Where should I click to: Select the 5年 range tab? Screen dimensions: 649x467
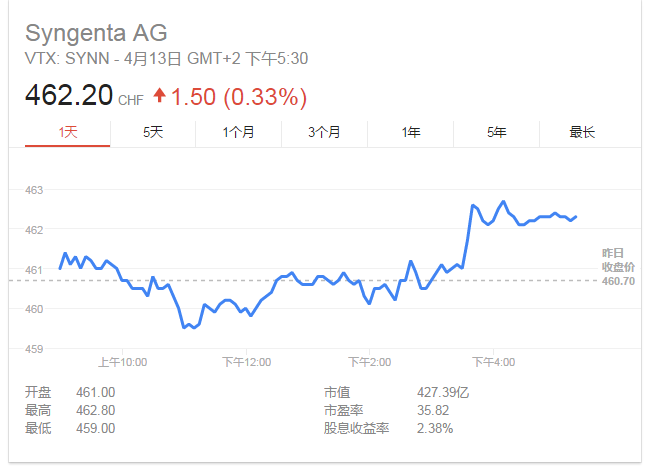[497, 133]
